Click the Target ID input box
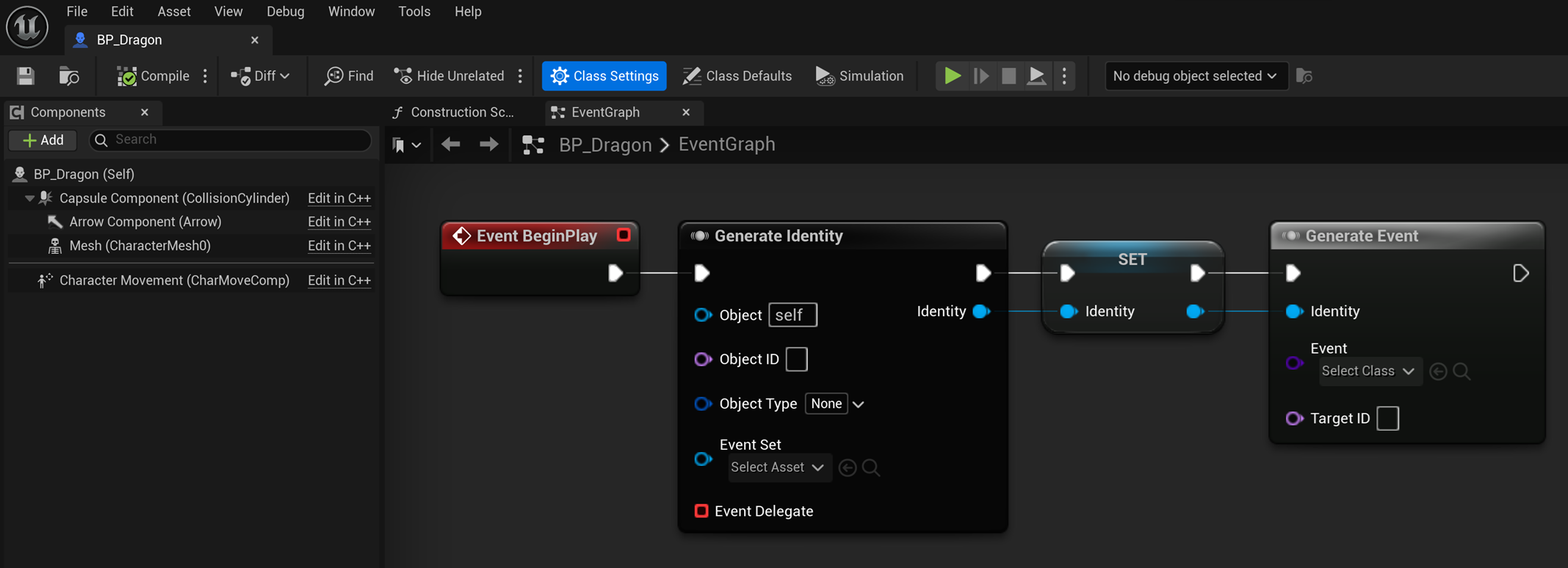Screen dimensions: 1568x568 [1387, 418]
